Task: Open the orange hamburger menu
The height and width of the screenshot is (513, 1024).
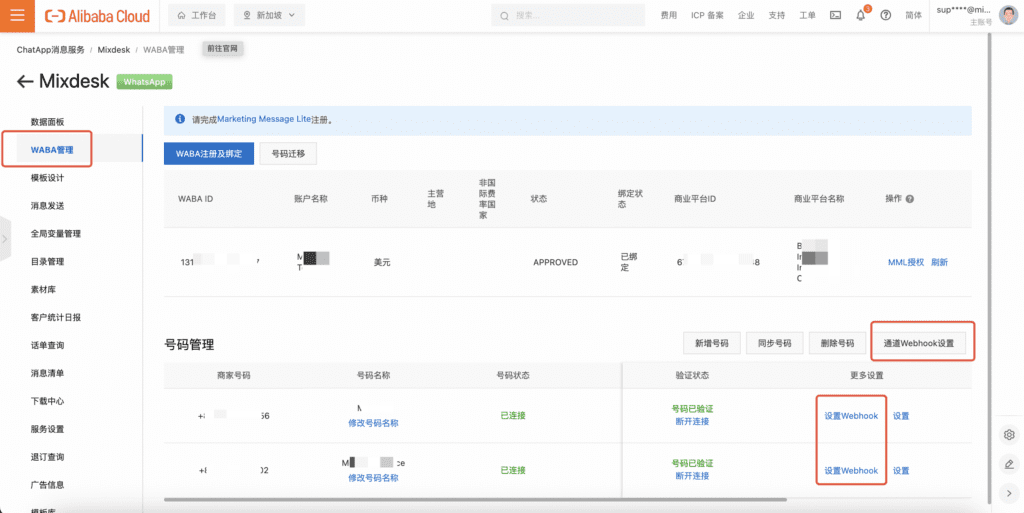Action: 17,16
